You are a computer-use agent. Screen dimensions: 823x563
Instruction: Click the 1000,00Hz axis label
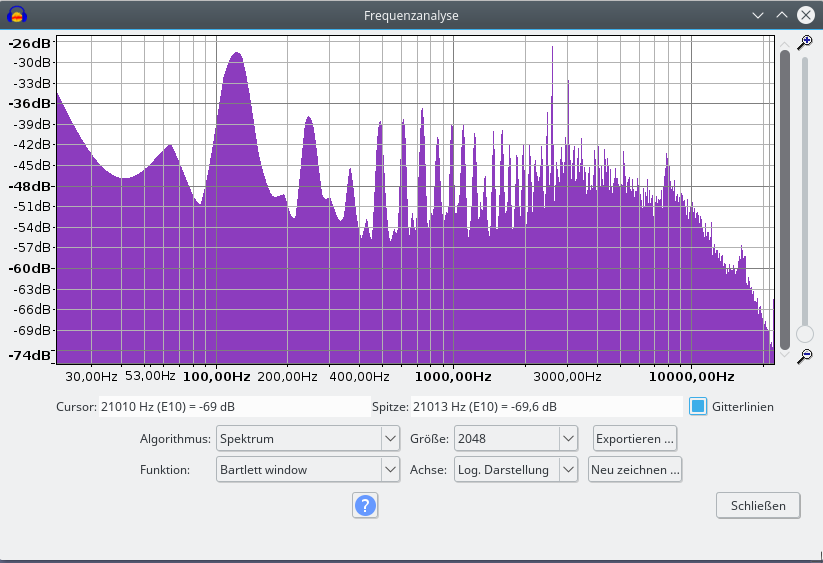[453, 377]
